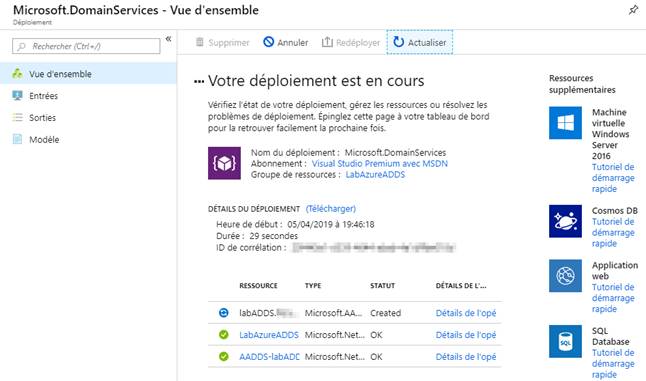The width and height of the screenshot is (646, 381).
Task: Click the Cosmos DB planet icon
Action: [x=565, y=221]
